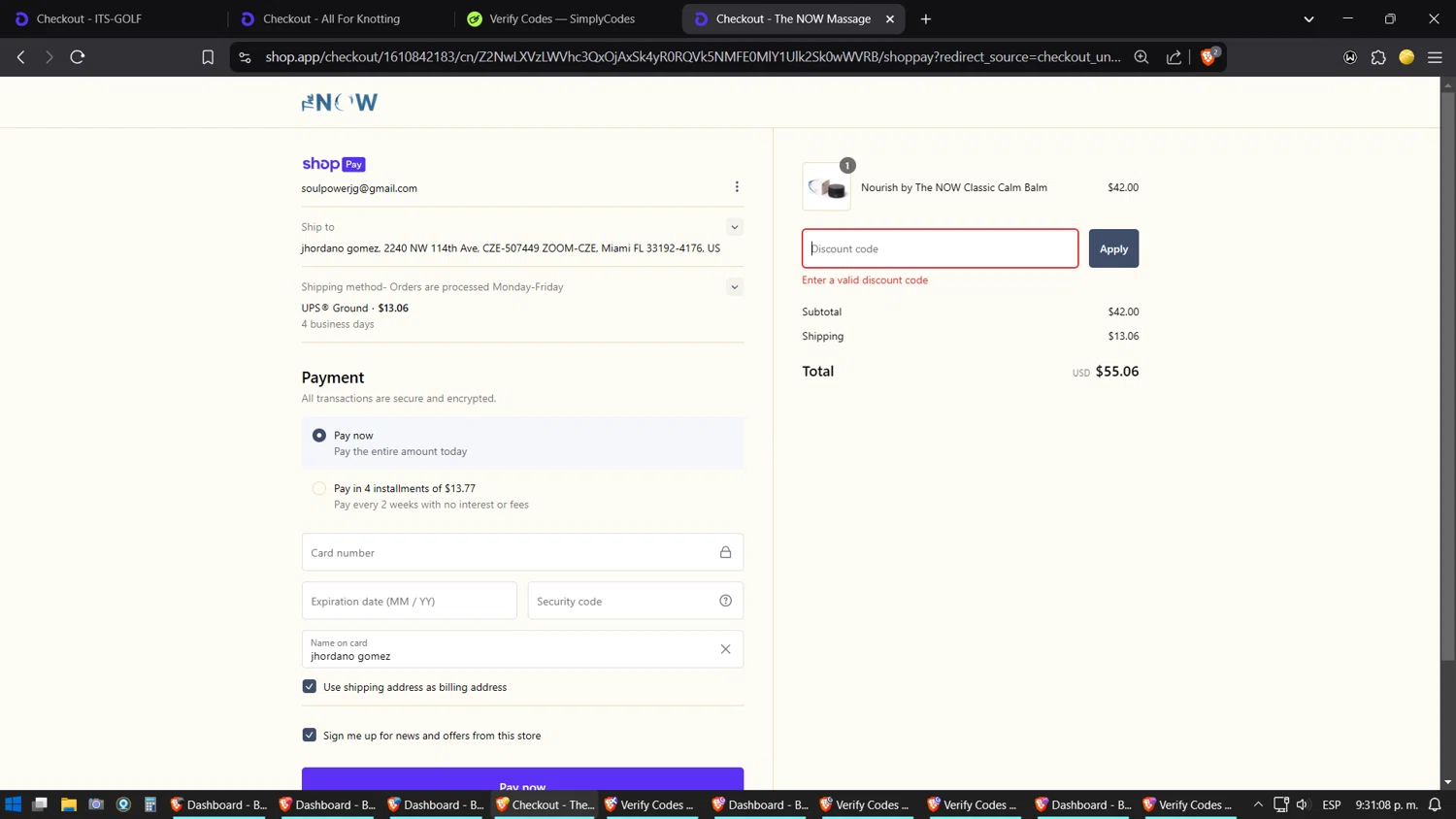Click the Total $55.06 amount

click(x=1117, y=372)
